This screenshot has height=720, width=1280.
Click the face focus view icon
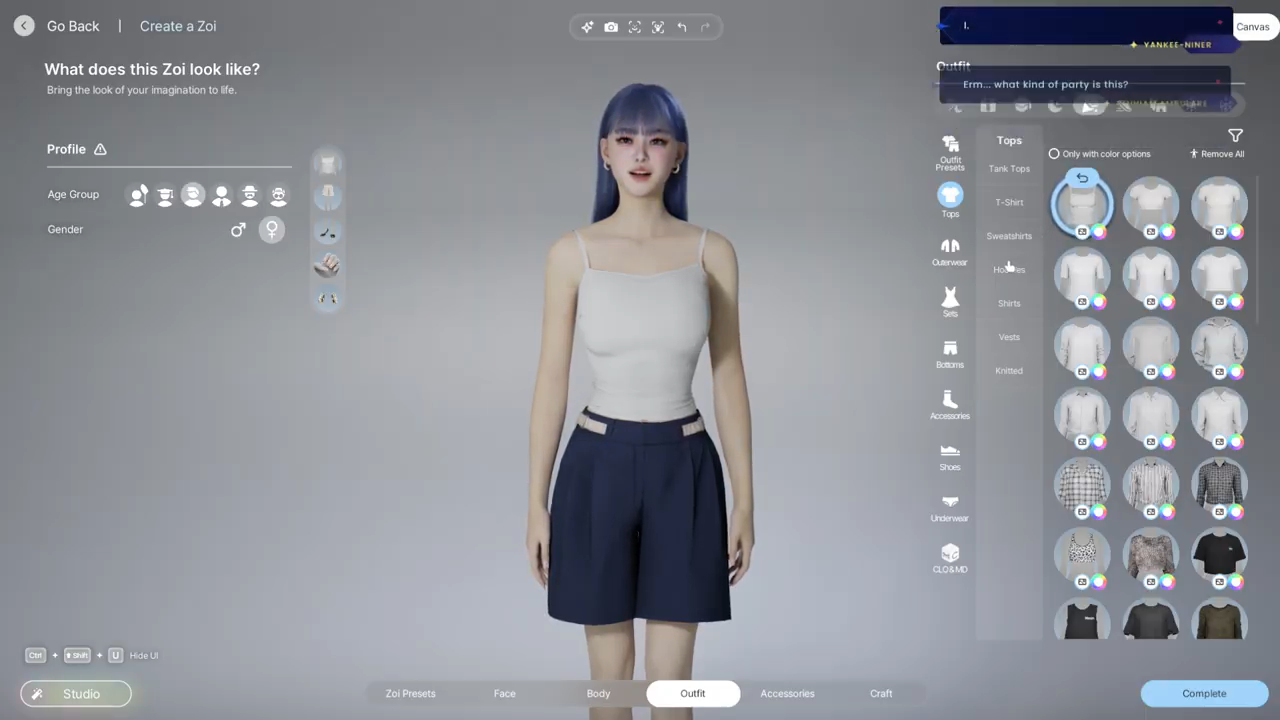point(634,27)
